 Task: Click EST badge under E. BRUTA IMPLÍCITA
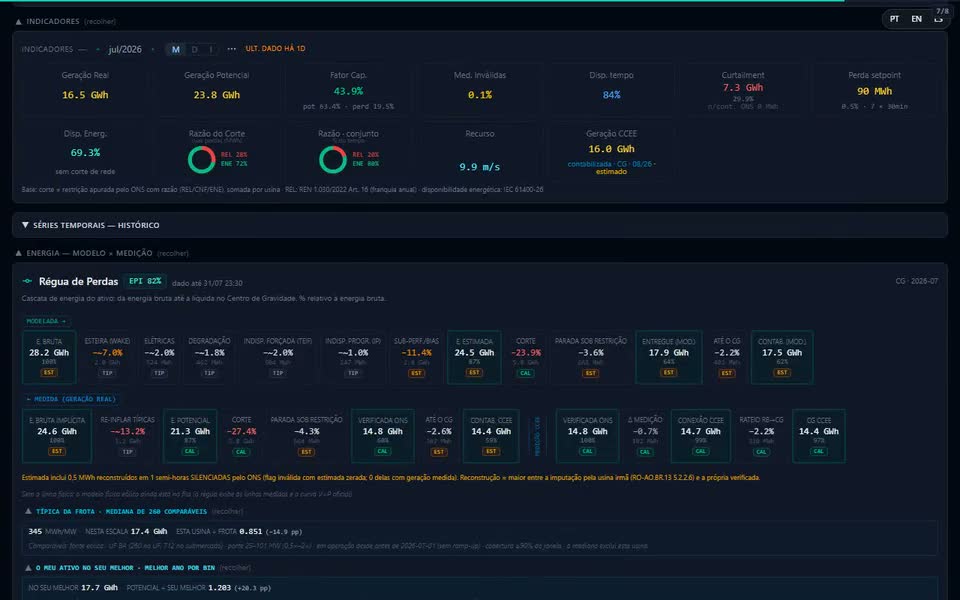(57, 451)
